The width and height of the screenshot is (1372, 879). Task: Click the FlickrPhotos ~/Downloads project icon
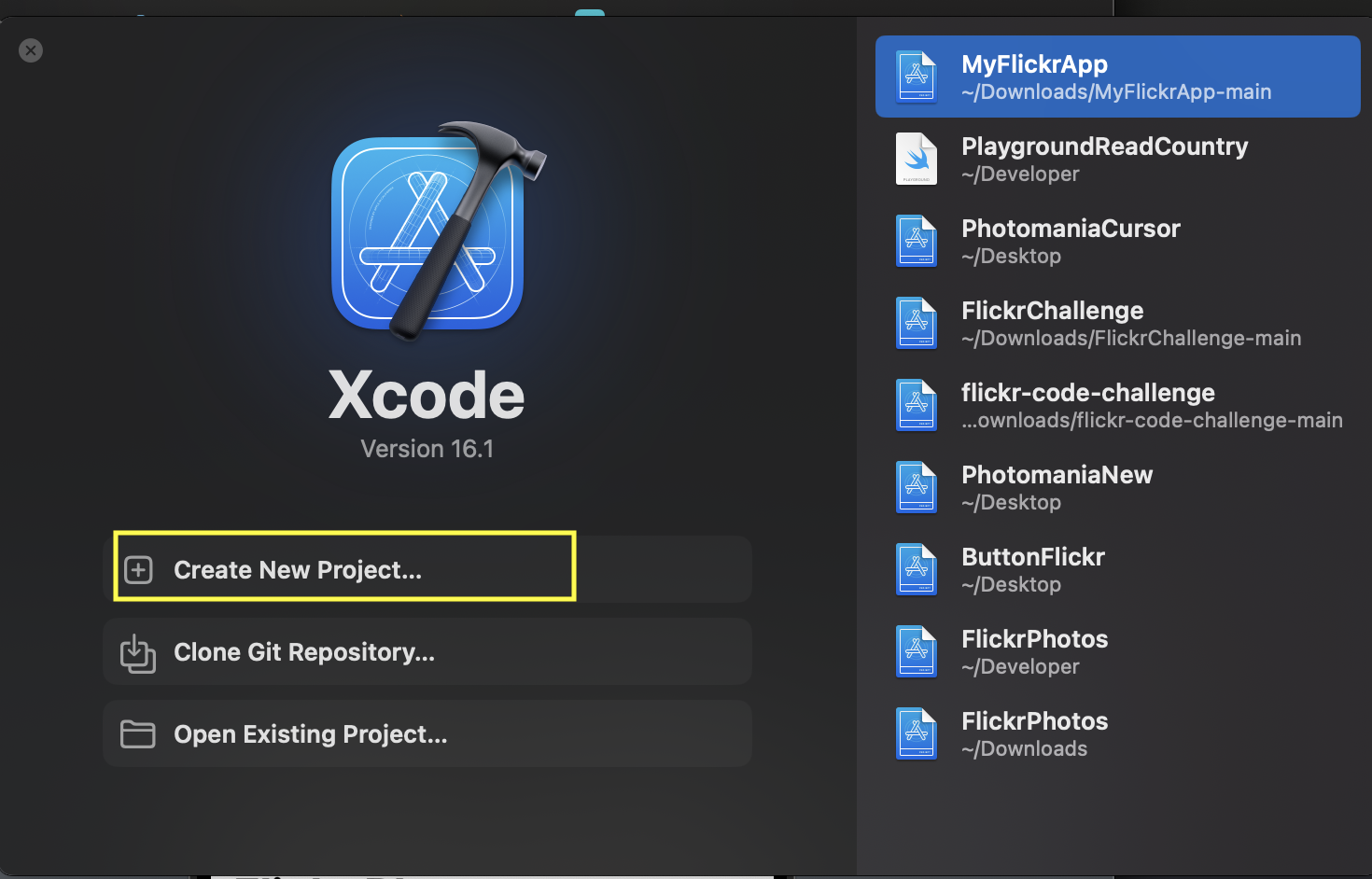(x=917, y=733)
